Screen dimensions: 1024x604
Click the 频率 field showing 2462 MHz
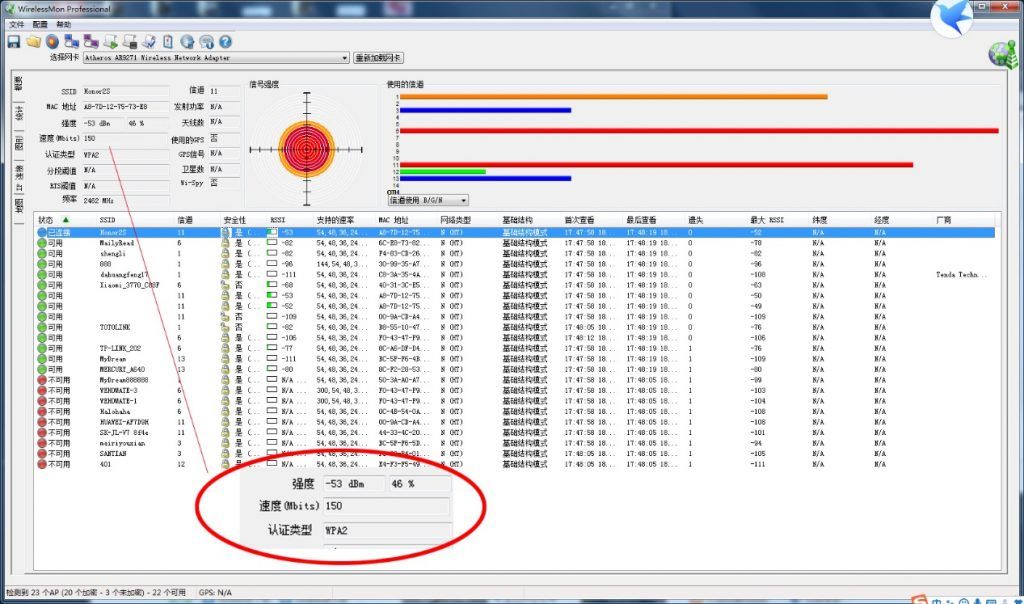click(x=125, y=200)
